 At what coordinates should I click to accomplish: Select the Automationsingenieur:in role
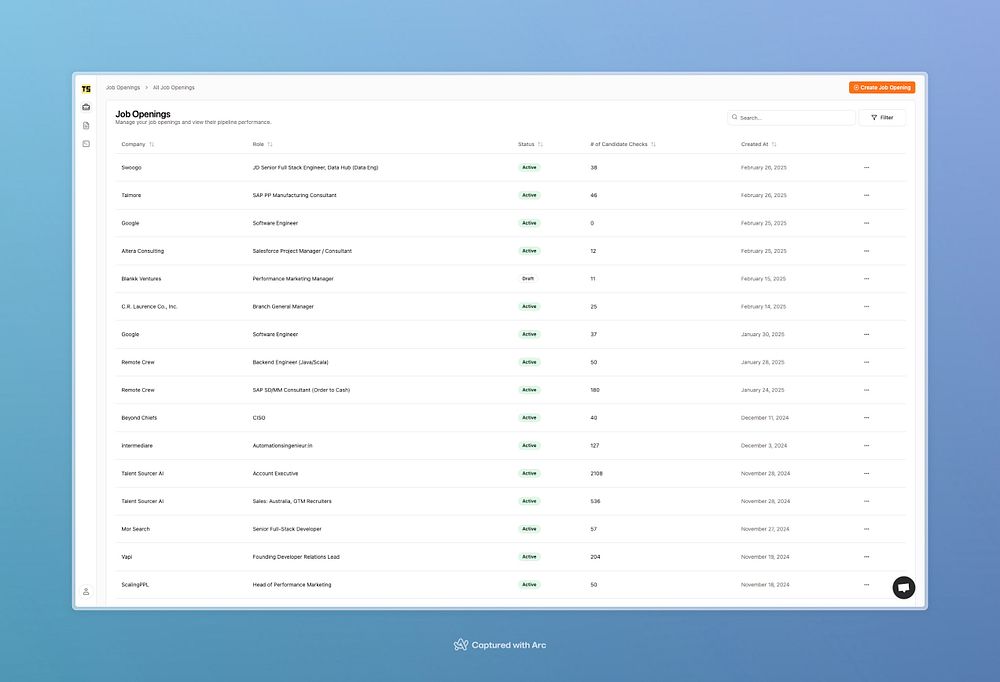[x=283, y=446]
